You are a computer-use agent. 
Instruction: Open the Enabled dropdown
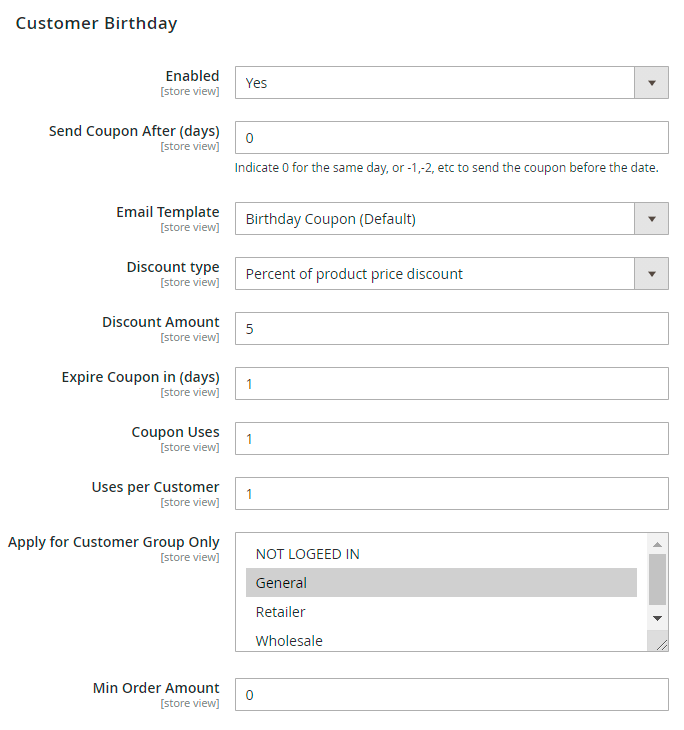[451, 83]
